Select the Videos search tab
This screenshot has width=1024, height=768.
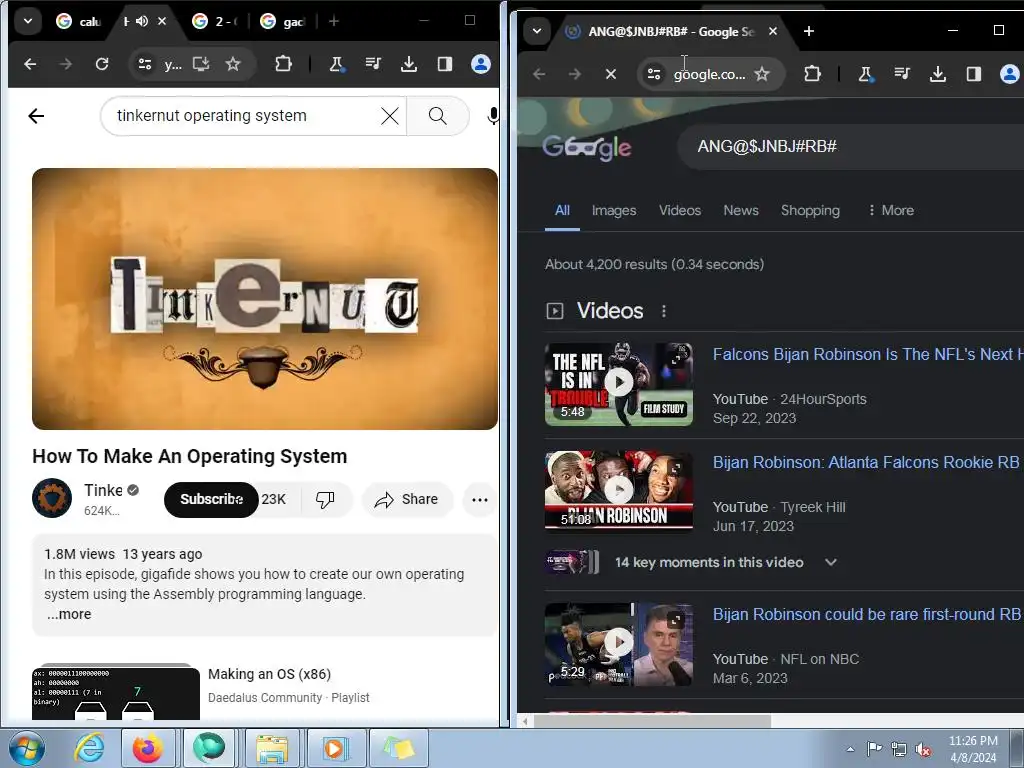pyautogui.click(x=680, y=210)
